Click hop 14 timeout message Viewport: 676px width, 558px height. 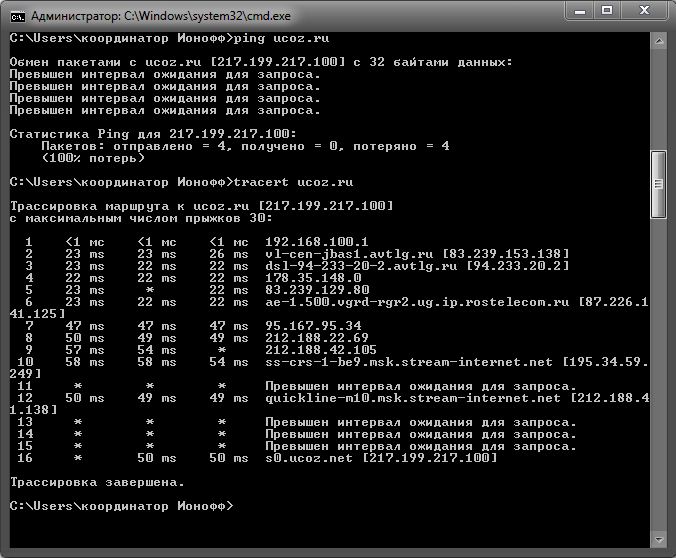point(421,434)
